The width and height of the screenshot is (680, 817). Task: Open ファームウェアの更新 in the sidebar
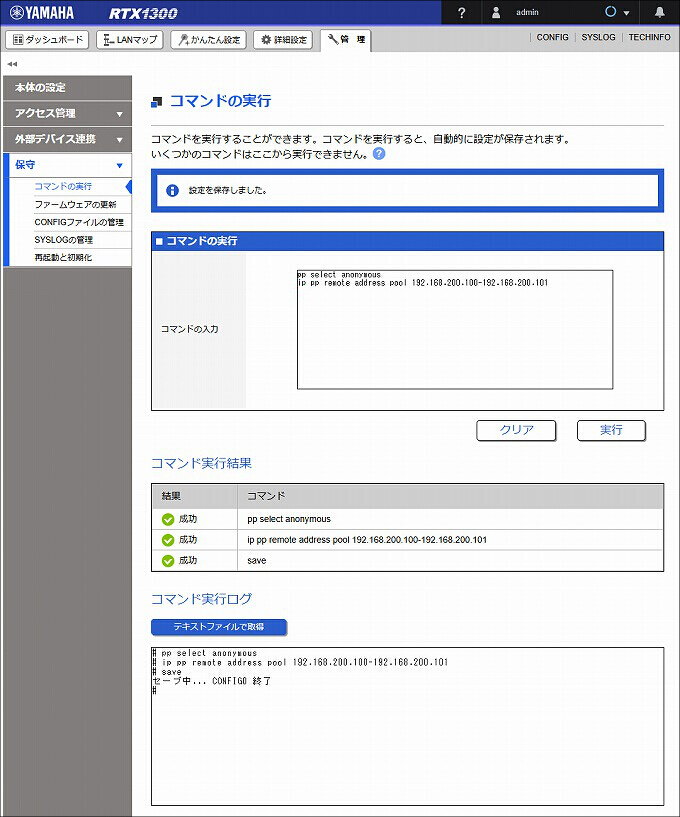coord(76,204)
